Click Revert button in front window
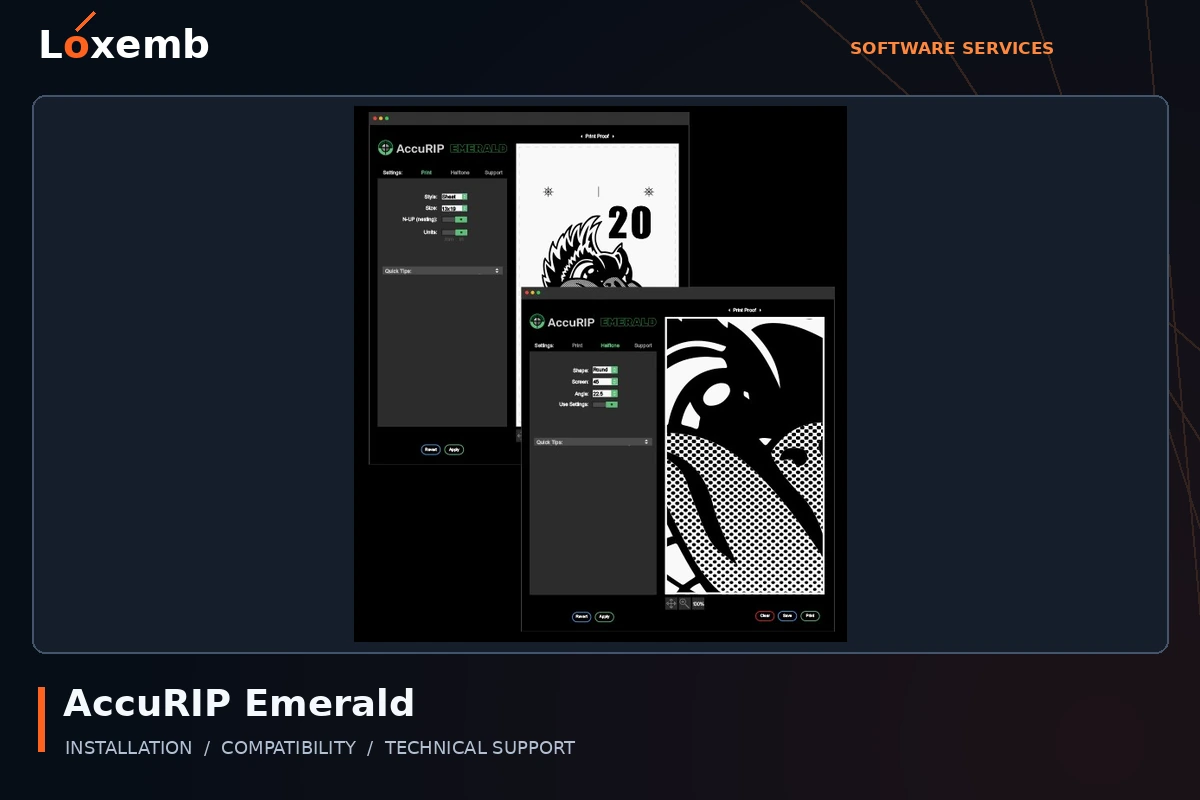Image resolution: width=1200 pixels, height=800 pixels. pos(581,617)
